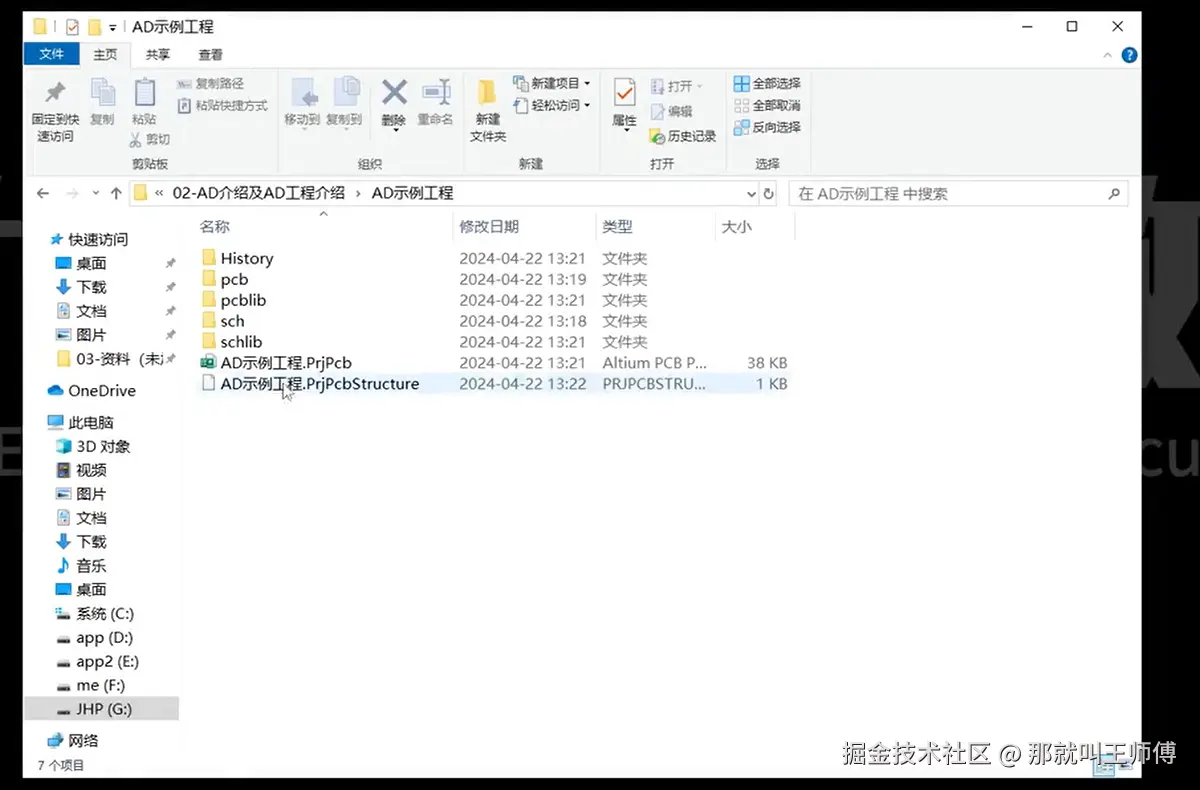The image size is (1200, 790).
Task: Refresh the current folder view
Action: click(768, 193)
